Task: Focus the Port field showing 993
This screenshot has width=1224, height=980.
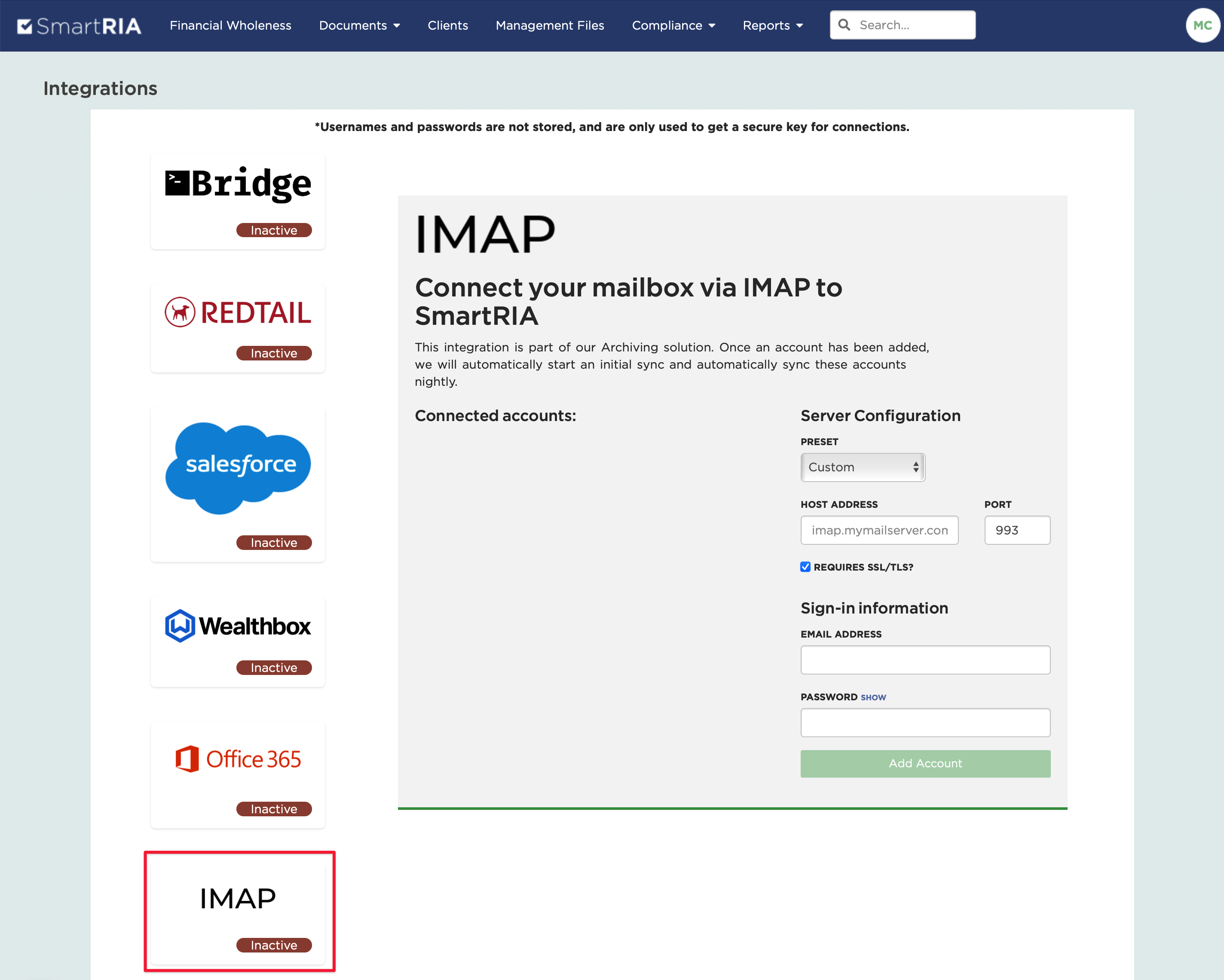Action: tap(1017, 530)
